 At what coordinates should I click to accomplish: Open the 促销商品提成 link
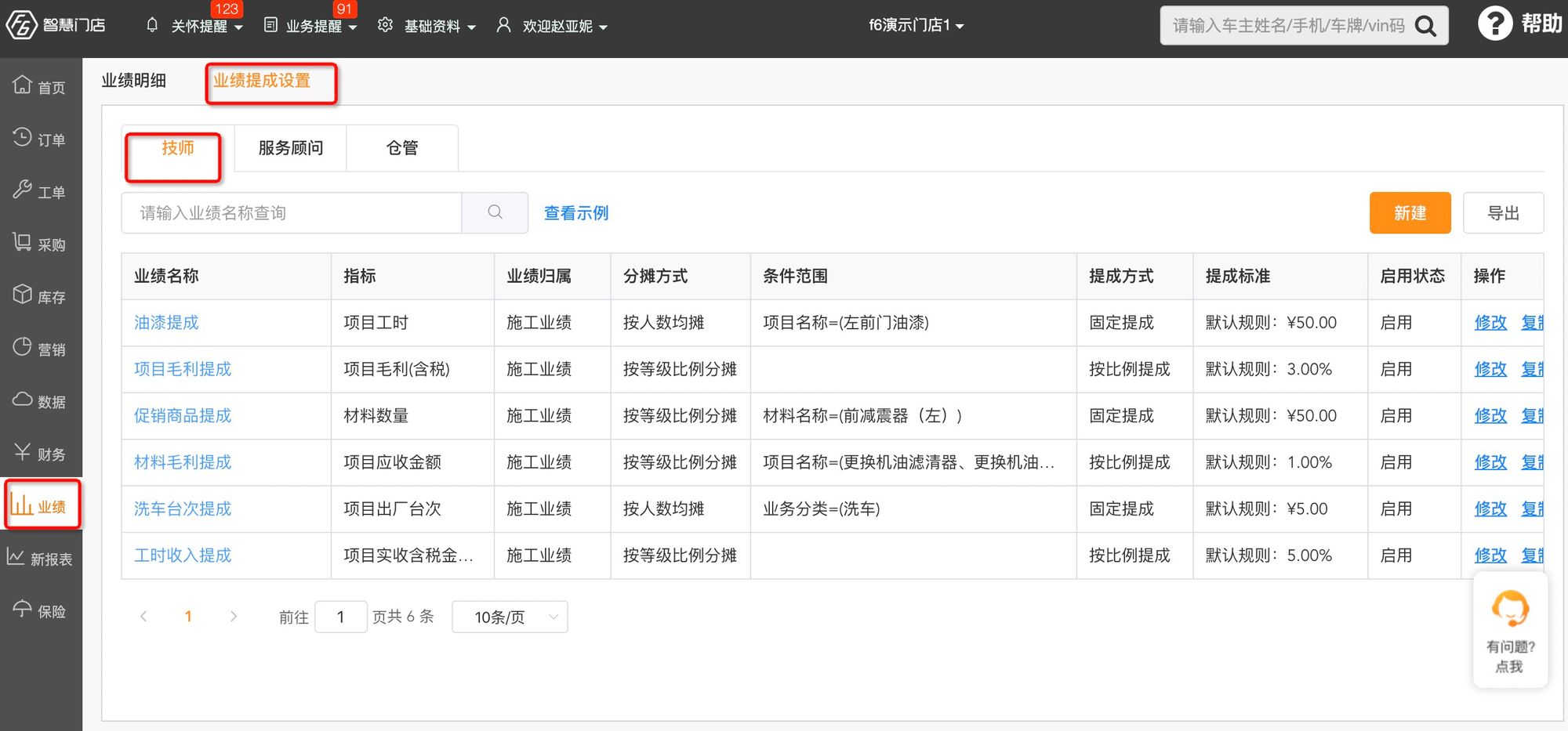click(183, 415)
